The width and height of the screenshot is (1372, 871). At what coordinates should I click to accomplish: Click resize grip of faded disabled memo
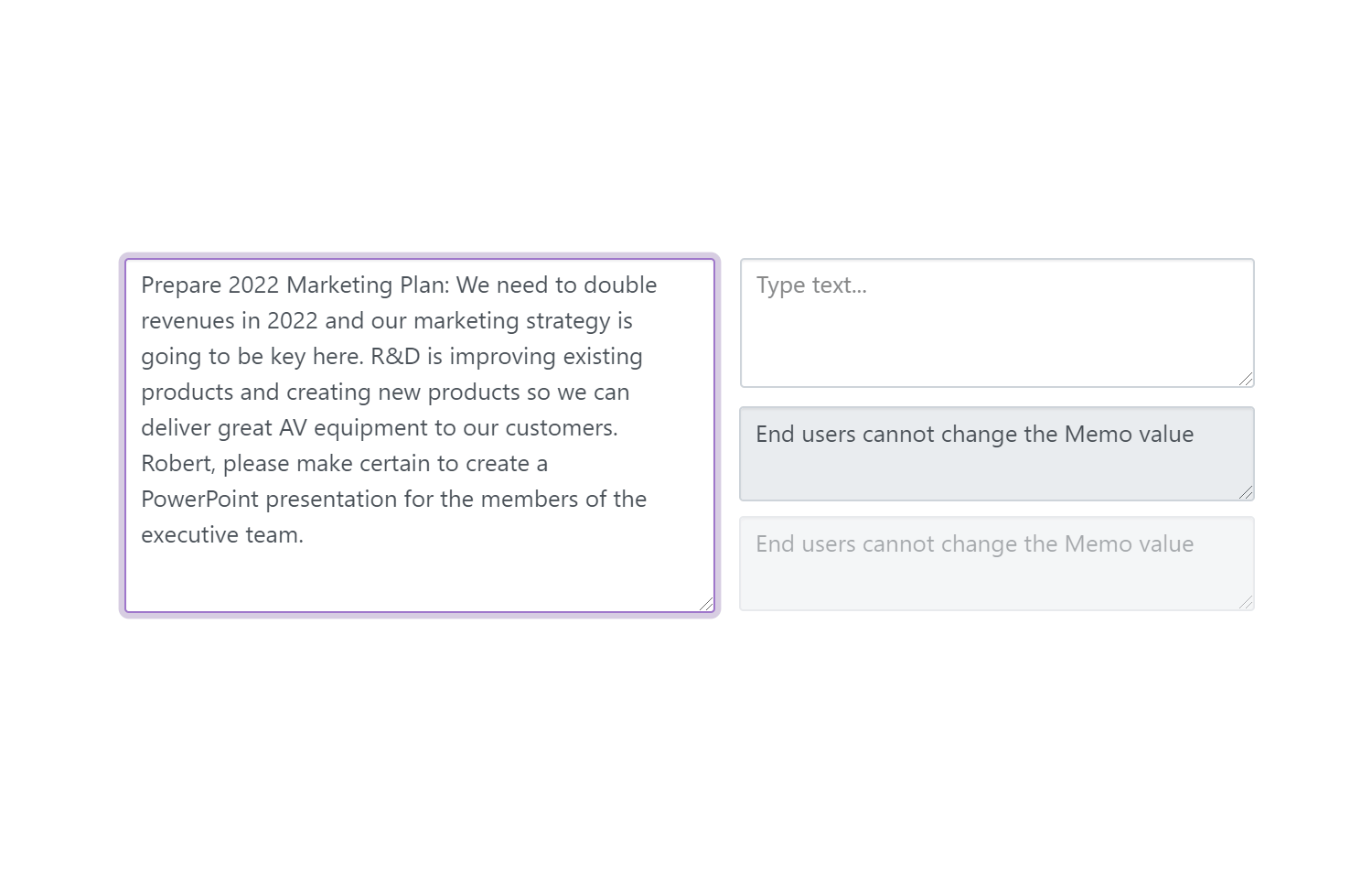click(1246, 602)
